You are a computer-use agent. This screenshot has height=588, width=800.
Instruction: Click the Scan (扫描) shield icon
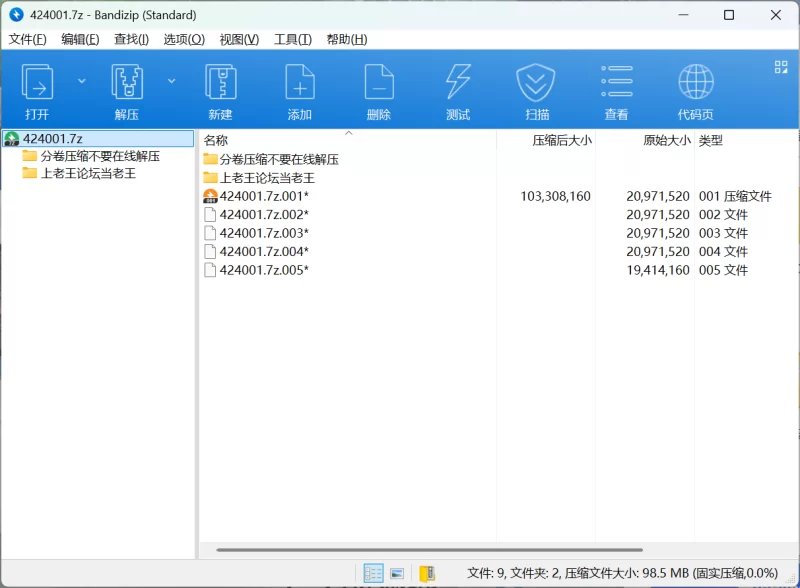(536, 82)
